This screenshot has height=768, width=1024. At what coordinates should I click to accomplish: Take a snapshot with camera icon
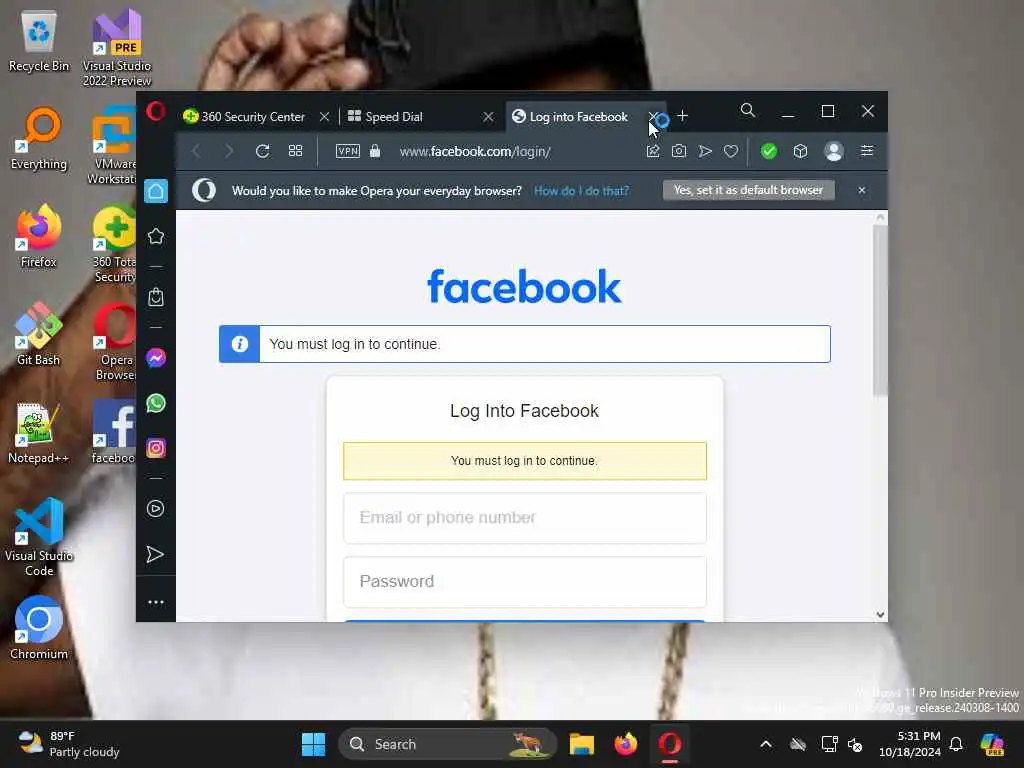[679, 152]
